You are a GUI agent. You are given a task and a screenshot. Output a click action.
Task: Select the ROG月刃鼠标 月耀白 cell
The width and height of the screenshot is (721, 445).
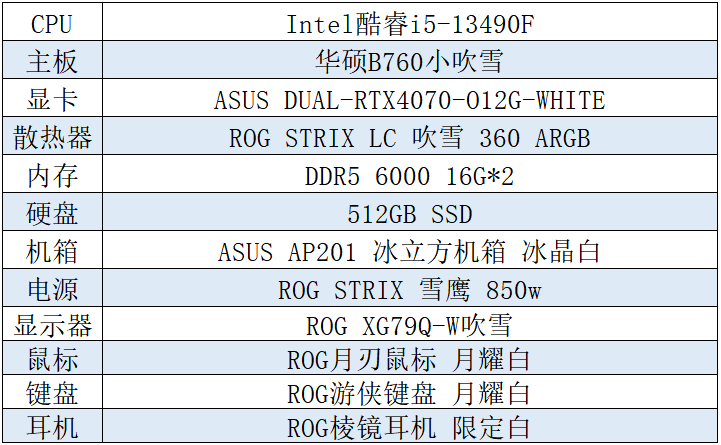point(409,359)
